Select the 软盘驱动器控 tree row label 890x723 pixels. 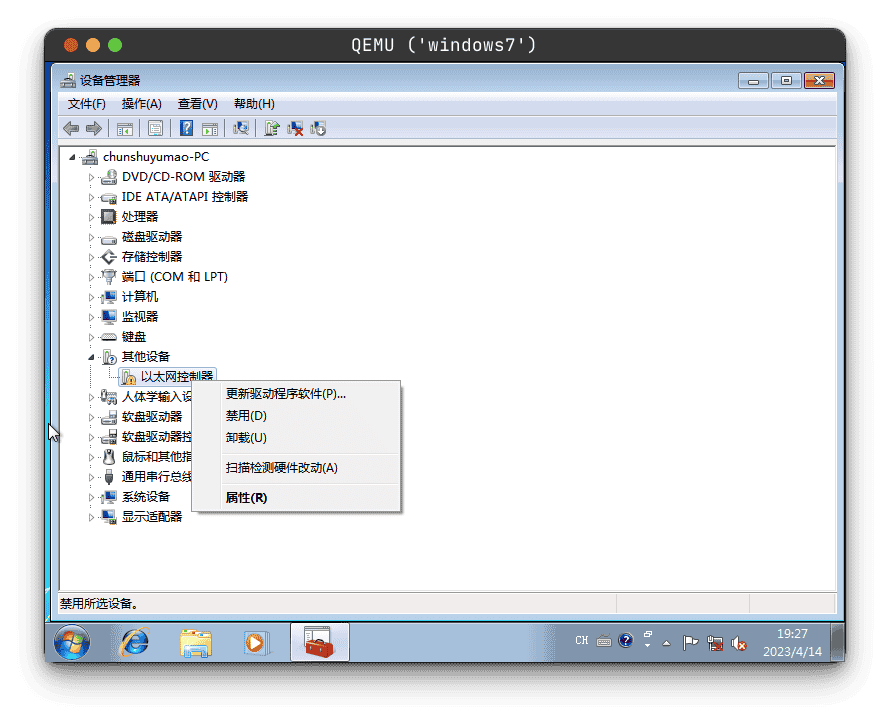point(156,437)
